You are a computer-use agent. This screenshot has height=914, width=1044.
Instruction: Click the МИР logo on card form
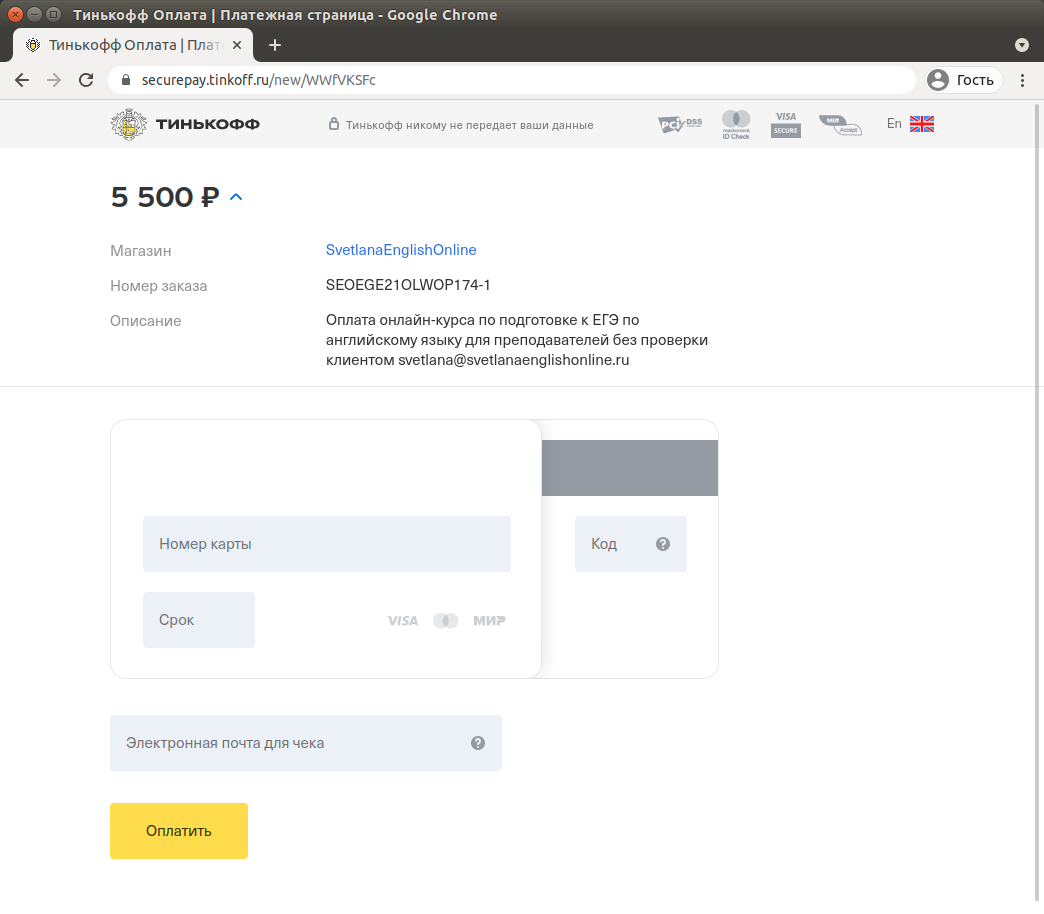(x=489, y=620)
